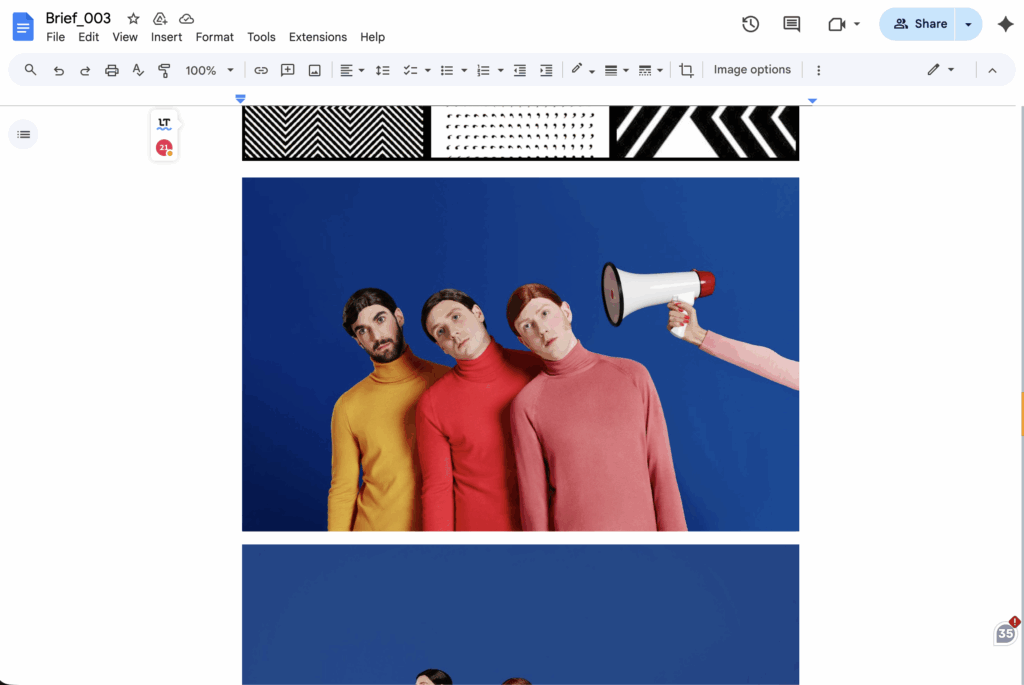Image resolution: width=1024 pixels, height=685 pixels.
Task: Show document outline sidebar
Action: [24, 134]
